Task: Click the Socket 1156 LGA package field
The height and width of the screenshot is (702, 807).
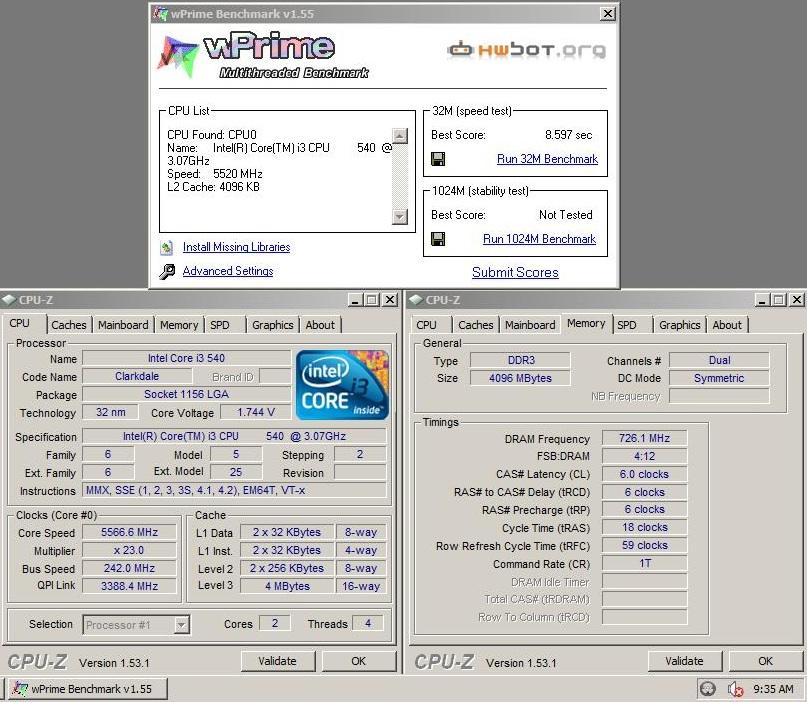Action: coord(186,394)
